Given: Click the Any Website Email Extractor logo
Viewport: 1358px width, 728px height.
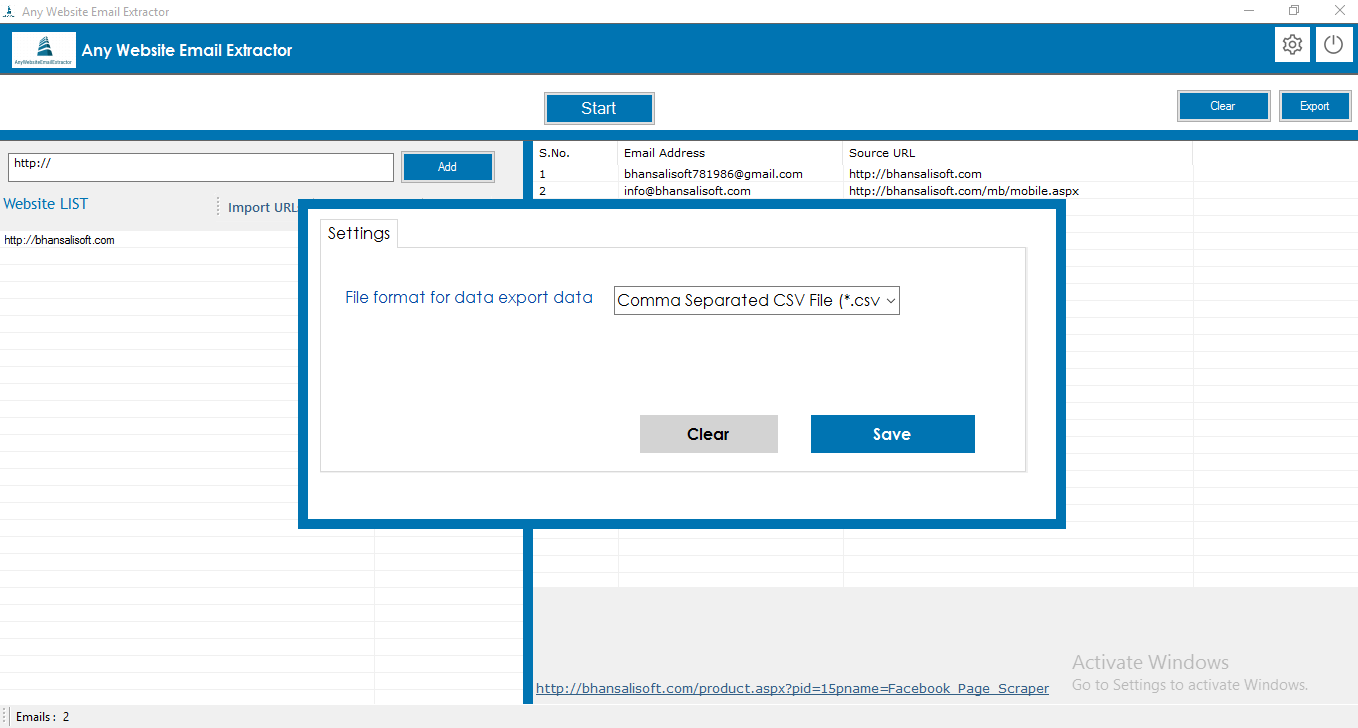Looking at the screenshot, I should (44, 49).
